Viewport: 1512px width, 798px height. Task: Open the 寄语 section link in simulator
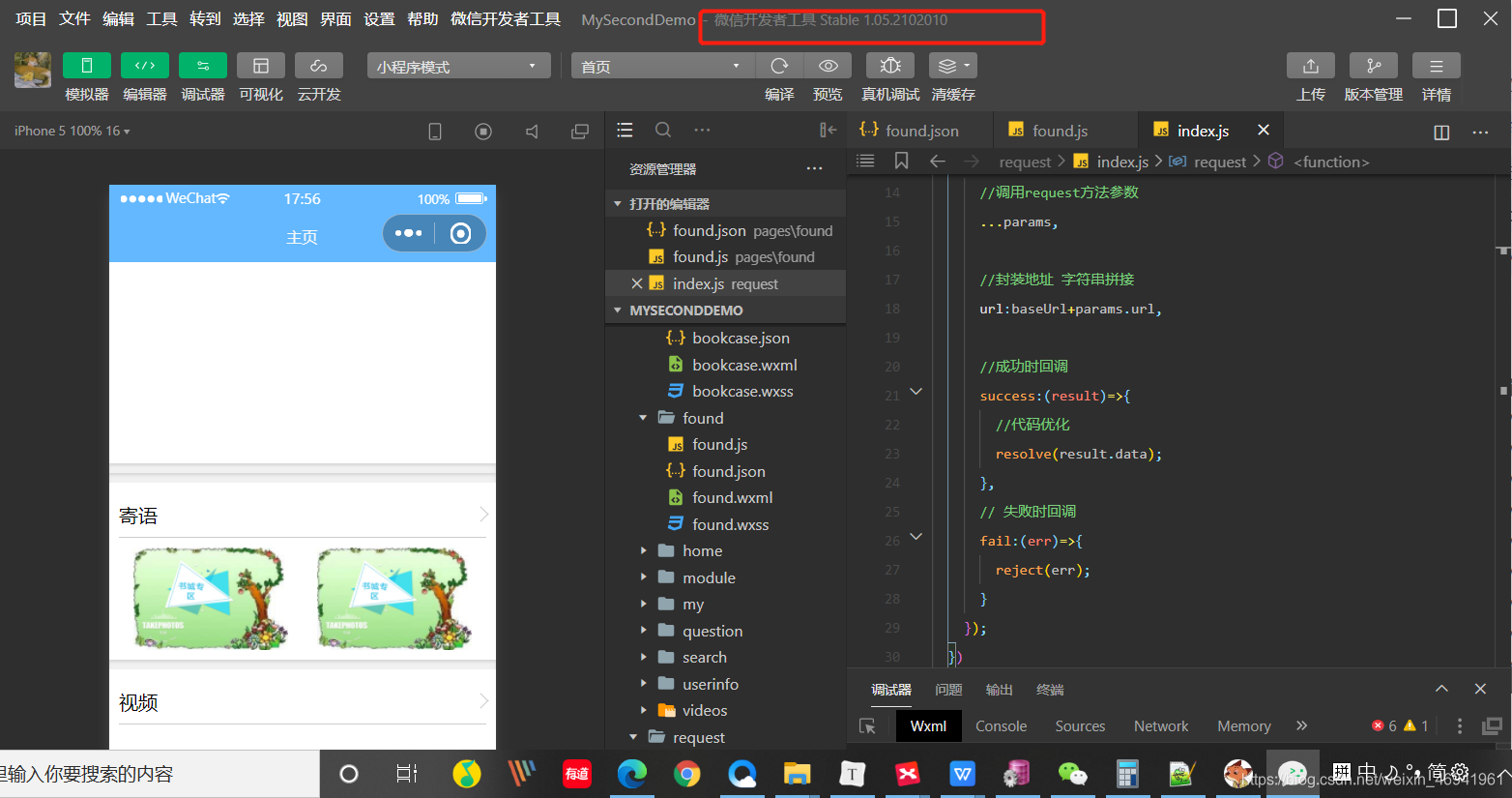tap(303, 516)
